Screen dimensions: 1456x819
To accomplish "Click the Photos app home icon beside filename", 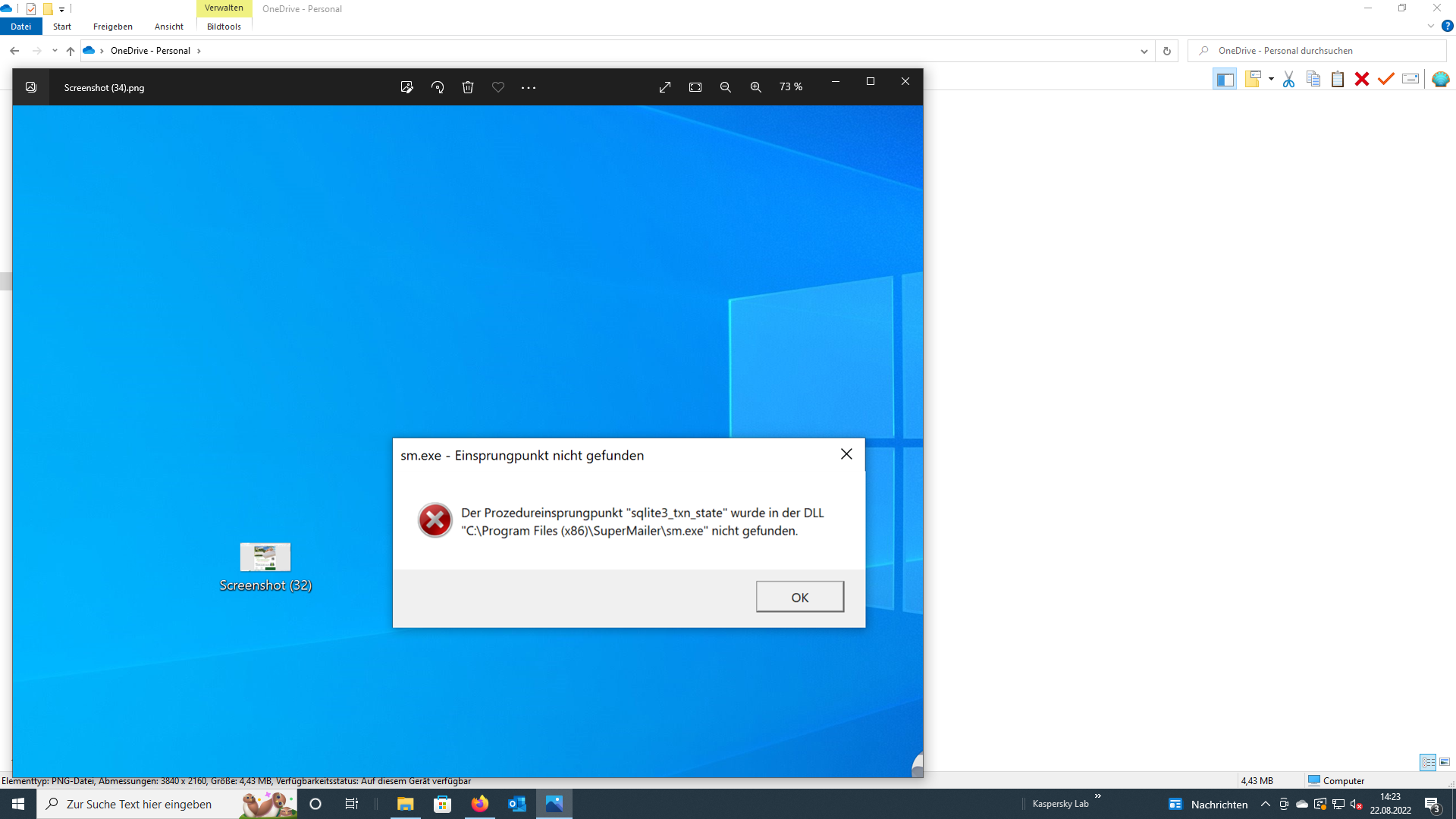I will coord(31,87).
